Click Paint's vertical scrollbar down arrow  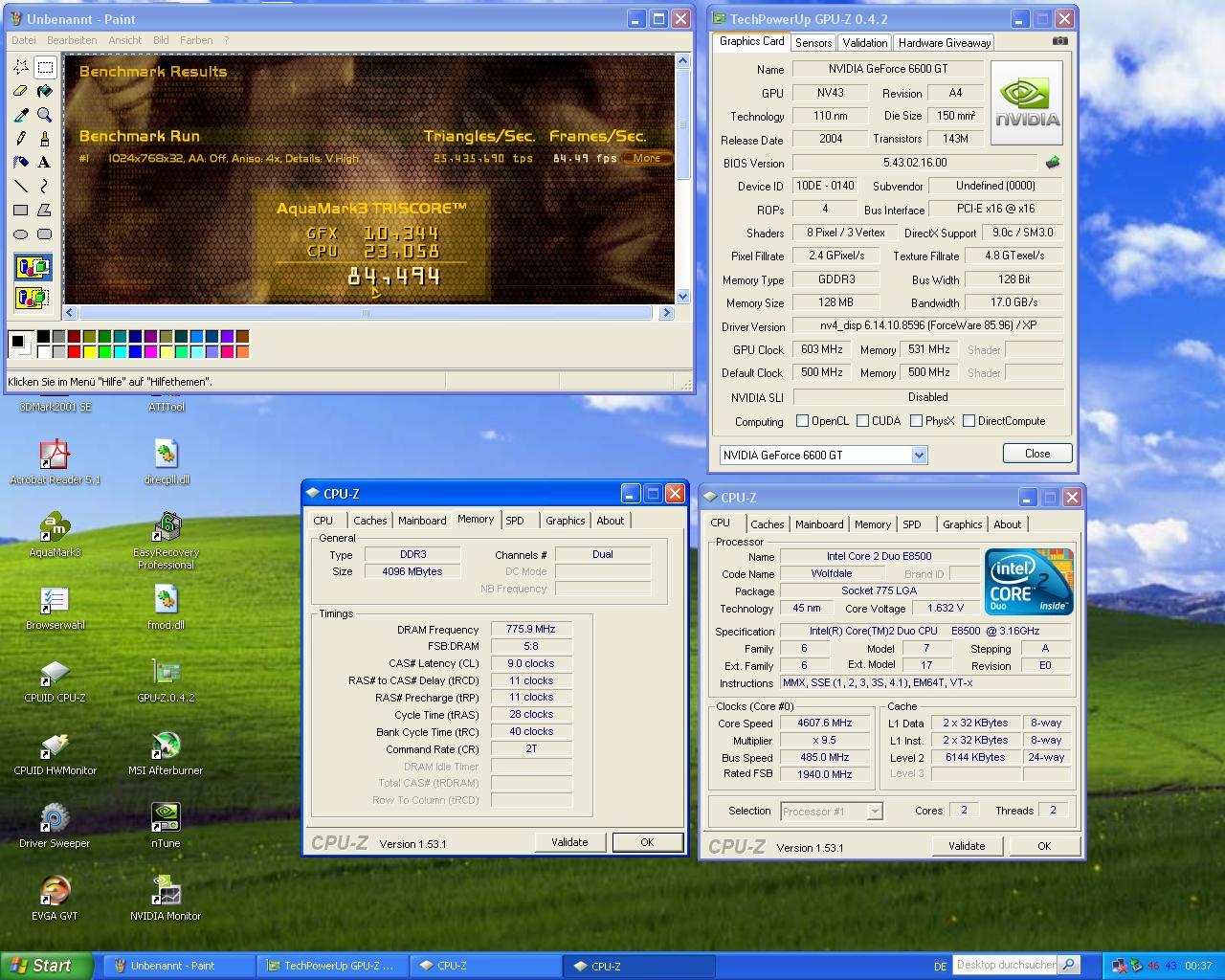pyautogui.click(x=683, y=297)
